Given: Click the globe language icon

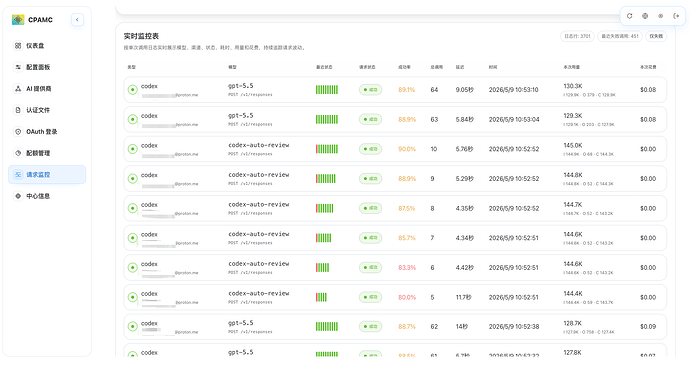Looking at the screenshot, I should click(645, 16).
